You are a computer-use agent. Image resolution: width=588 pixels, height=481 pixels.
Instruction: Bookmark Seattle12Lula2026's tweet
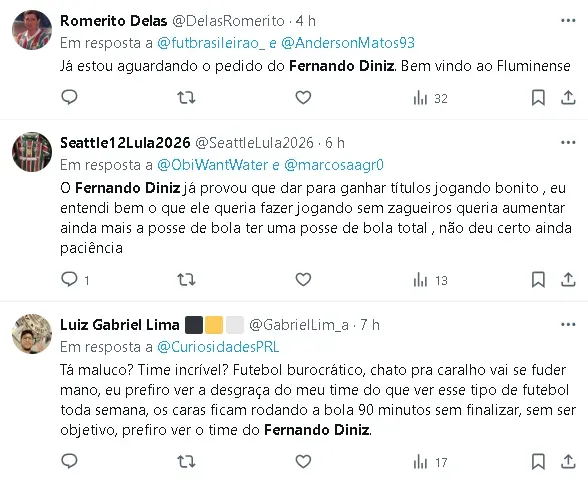(538, 280)
